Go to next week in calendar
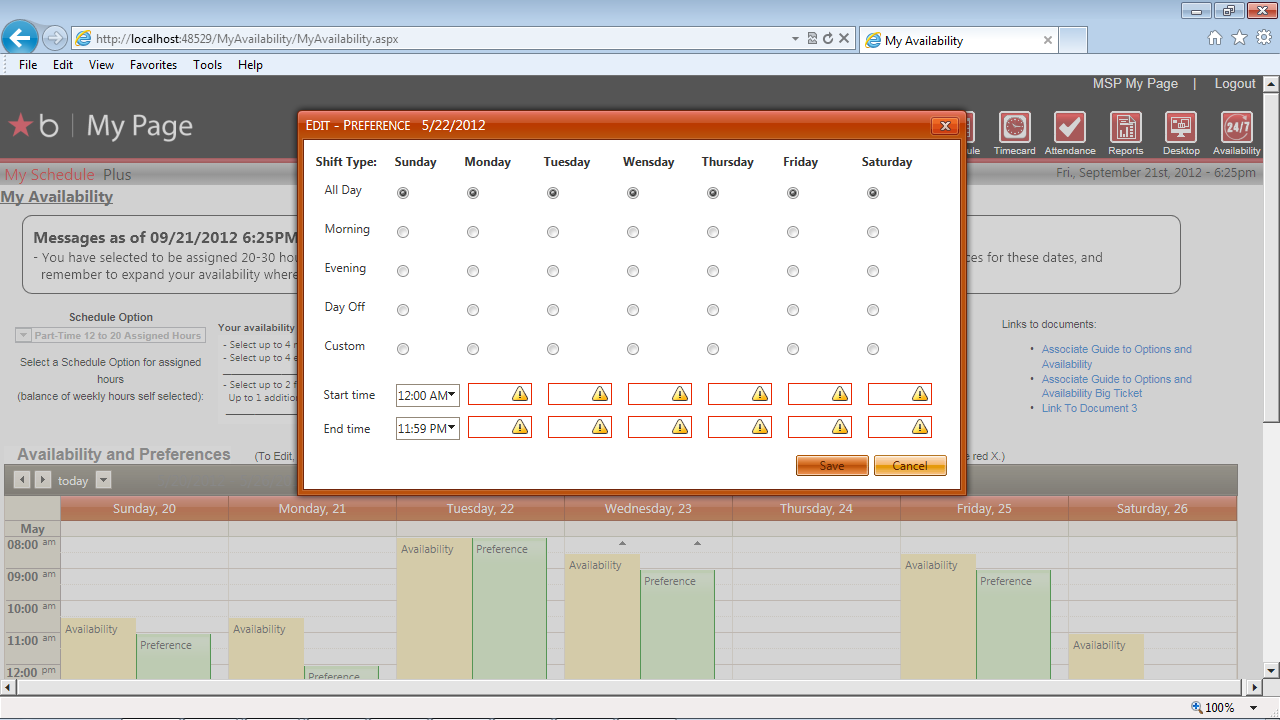The height and width of the screenshot is (720, 1280). point(43,480)
